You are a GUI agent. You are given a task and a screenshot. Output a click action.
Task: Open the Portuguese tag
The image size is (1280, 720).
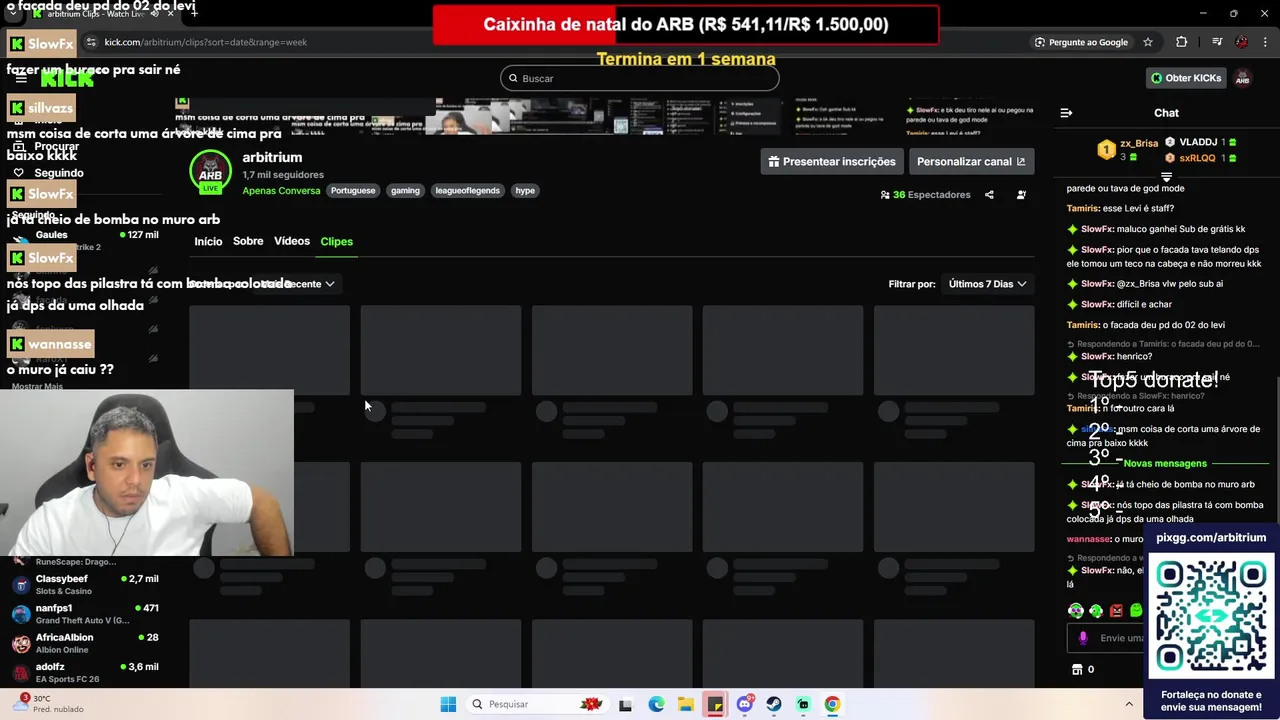(x=353, y=190)
